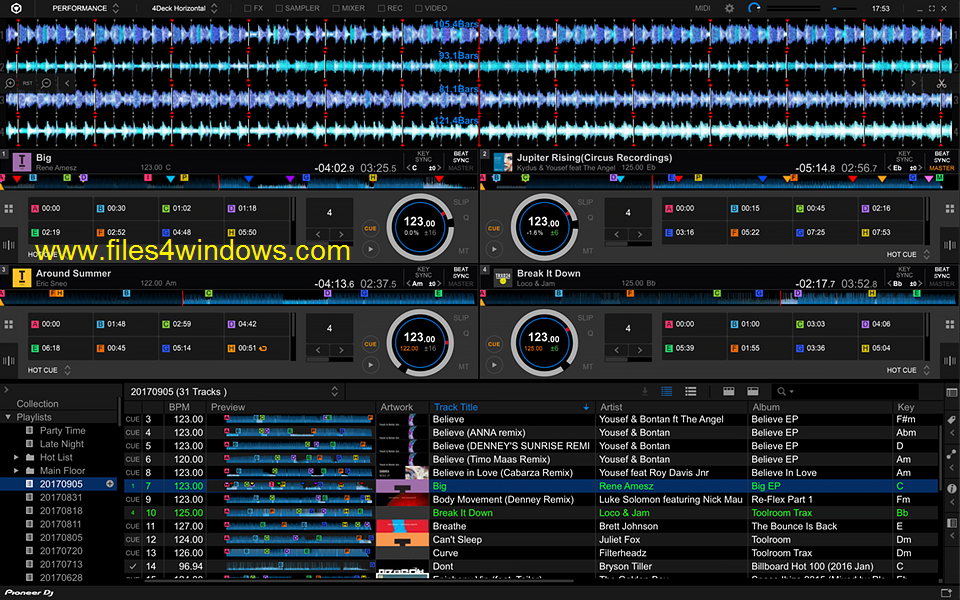Open deck 4 HOT CUE mode selector
Screen dimensions: 960x600
coord(908,370)
